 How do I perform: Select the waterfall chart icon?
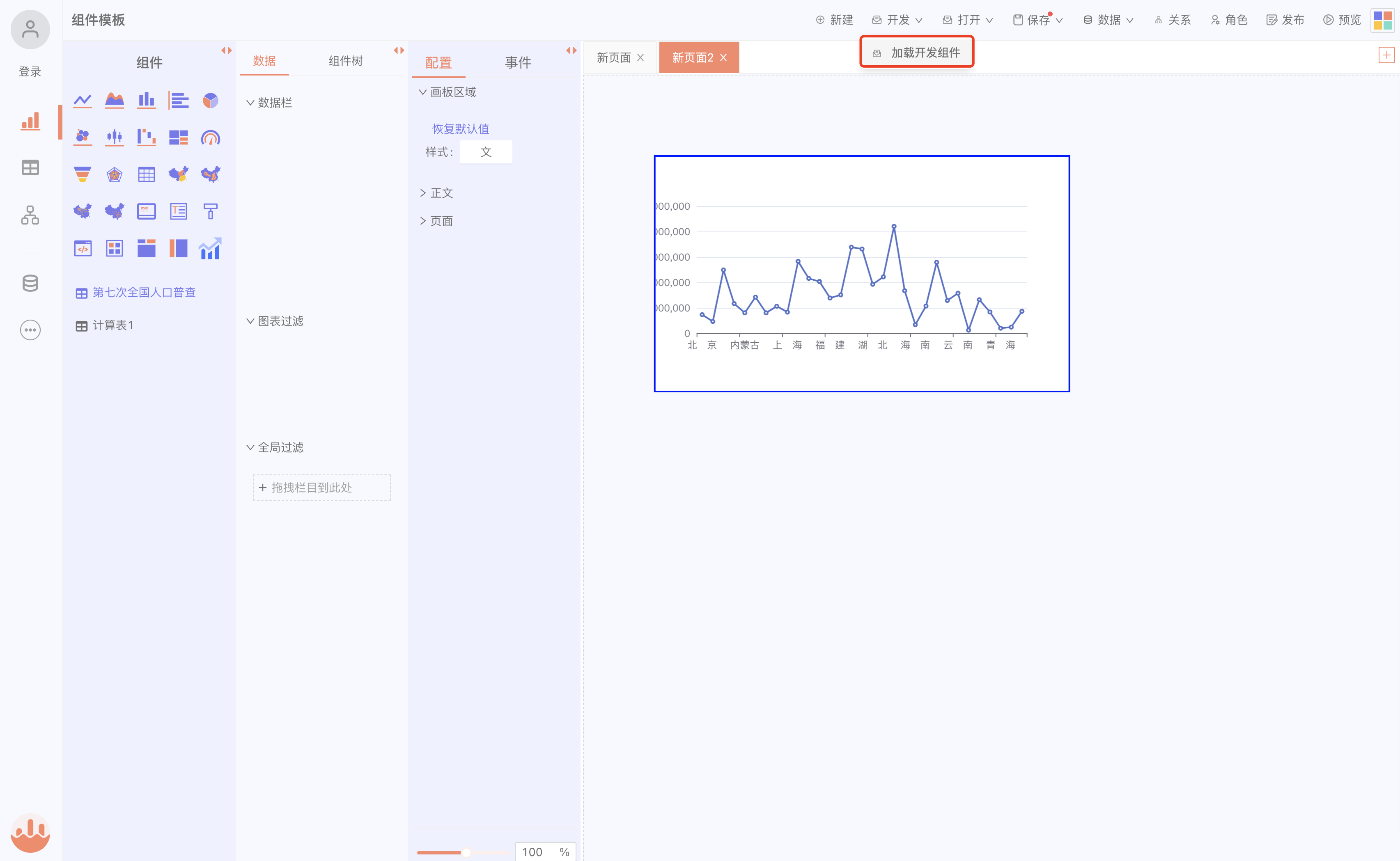pyautogui.click(x=147, y=137)
